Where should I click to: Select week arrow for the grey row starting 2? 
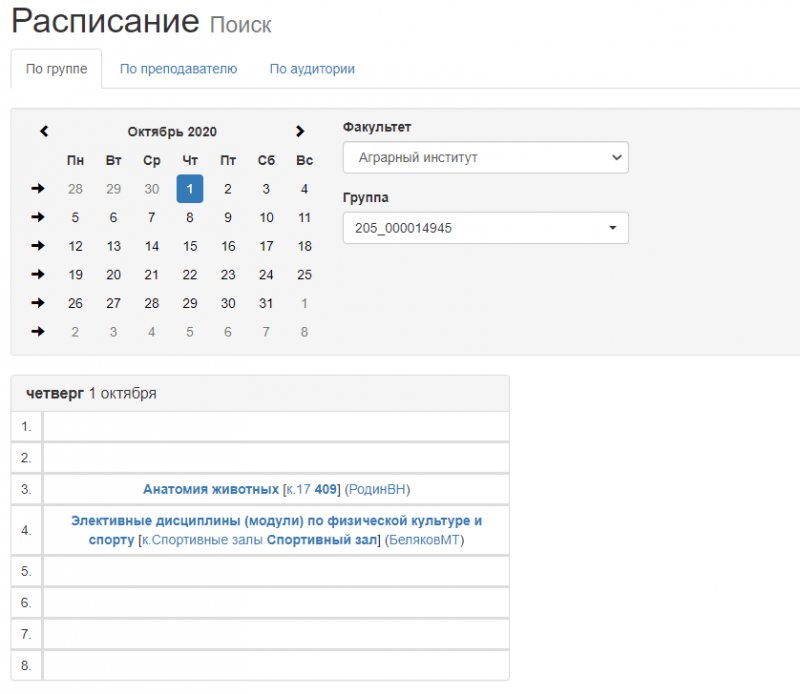pyautogui.click(x=38, y=332)
